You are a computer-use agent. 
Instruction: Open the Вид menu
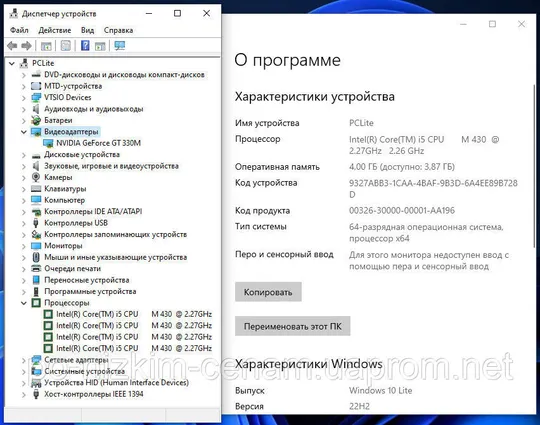point(87,30)
